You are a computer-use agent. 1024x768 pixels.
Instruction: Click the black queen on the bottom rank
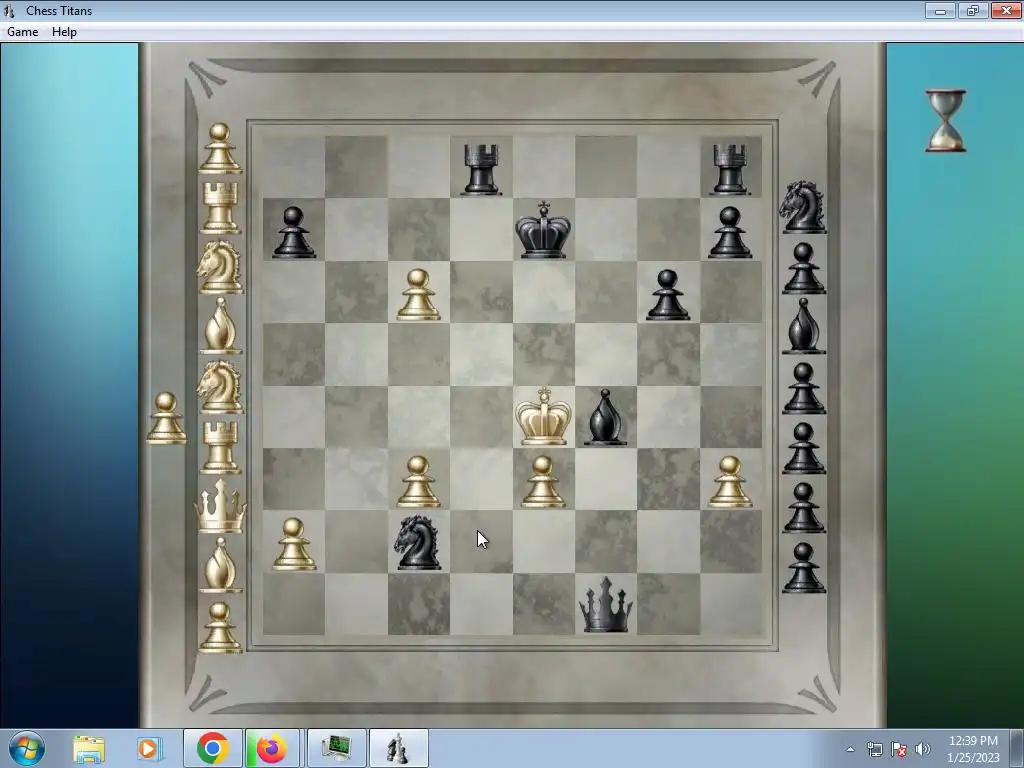pos(605,604)
